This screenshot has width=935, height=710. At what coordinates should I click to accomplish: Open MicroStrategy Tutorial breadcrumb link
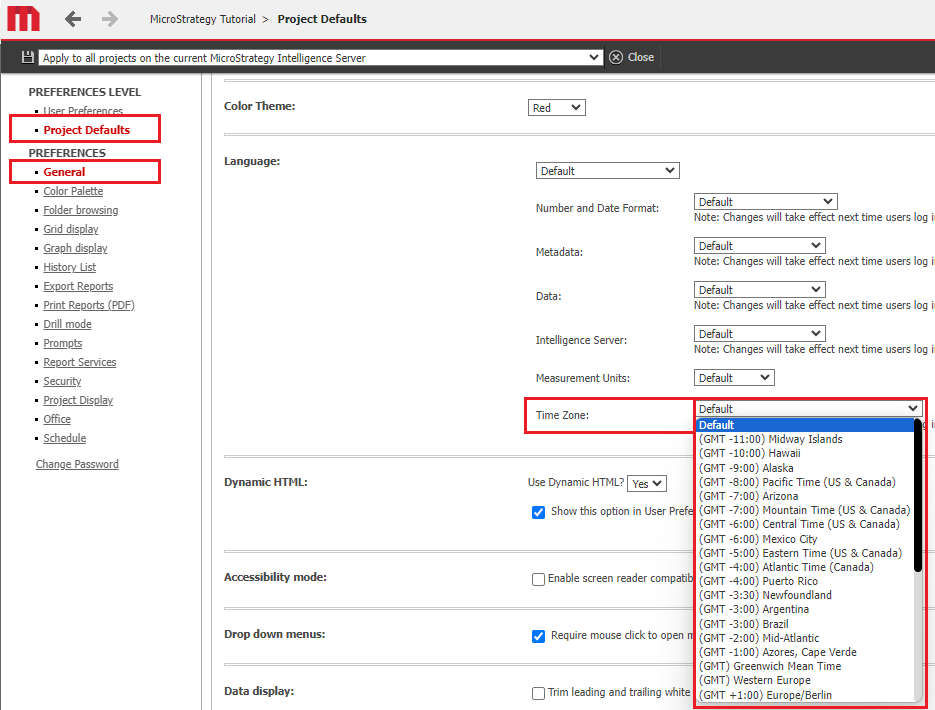pyautogui.click(x=203, y=19)
